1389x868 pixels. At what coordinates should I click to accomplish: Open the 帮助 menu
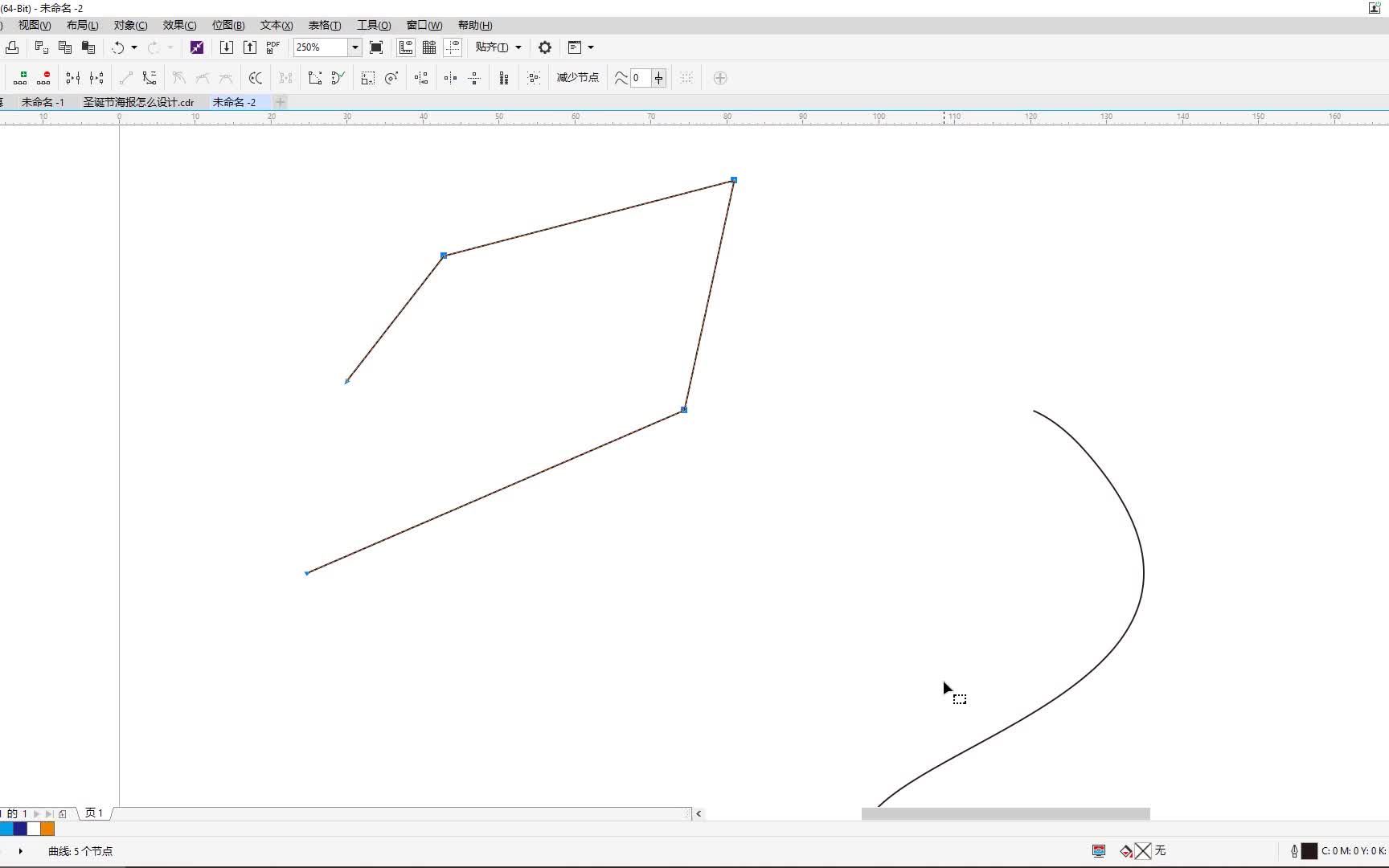[475, 26]
